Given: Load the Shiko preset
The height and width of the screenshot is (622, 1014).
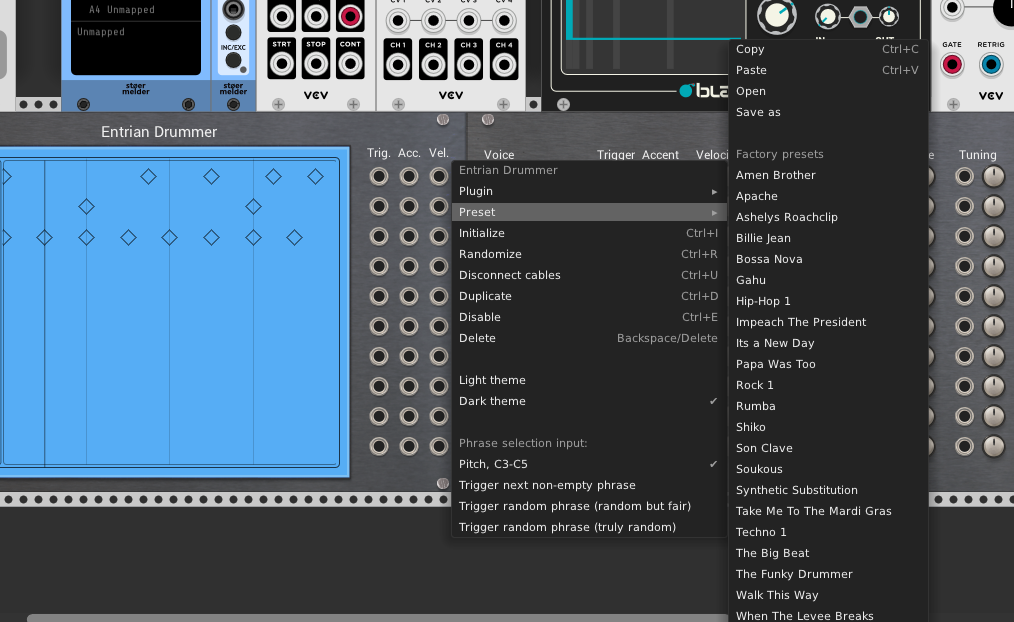Looking at the screenshot, I should point(828,427).
